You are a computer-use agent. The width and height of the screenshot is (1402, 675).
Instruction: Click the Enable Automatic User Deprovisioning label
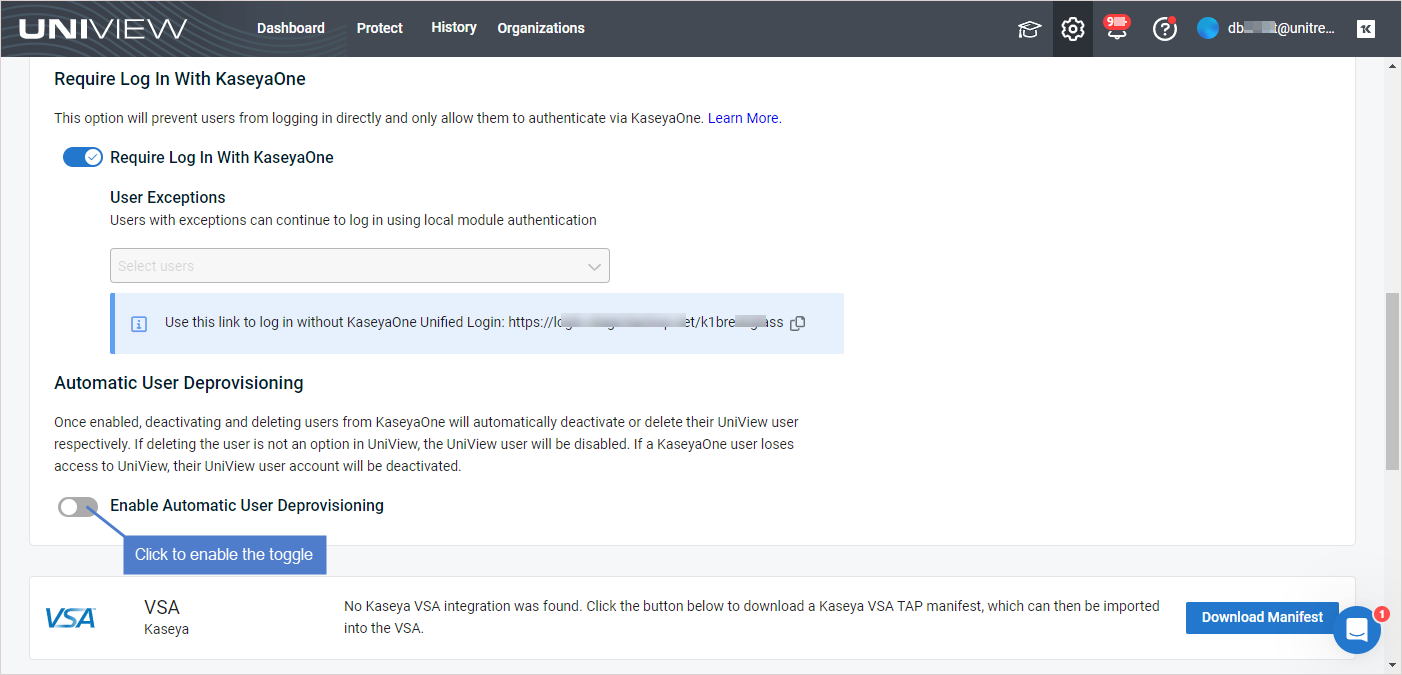click(x=247, y=506)
